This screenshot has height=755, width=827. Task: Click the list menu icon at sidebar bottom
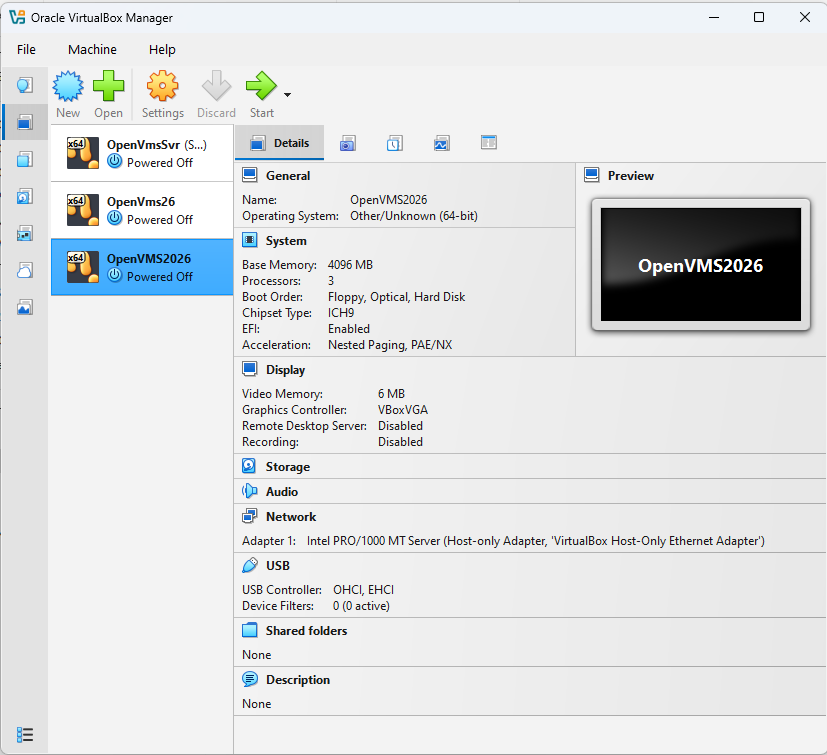[x=25, y=734]
